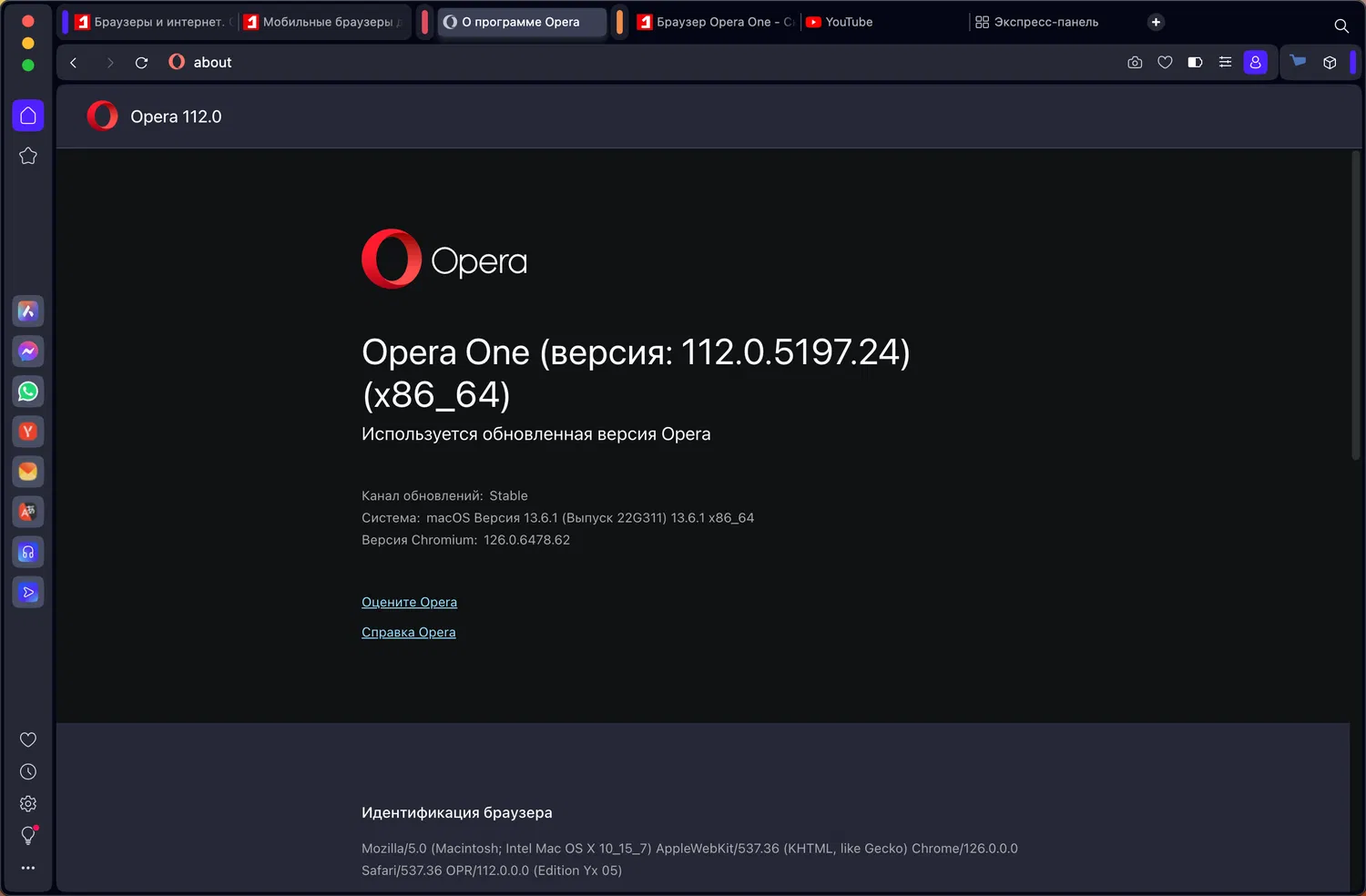Open the translator sidebar icon
The width and height of the screenshot is (1366, 896).
pos(28,512)
